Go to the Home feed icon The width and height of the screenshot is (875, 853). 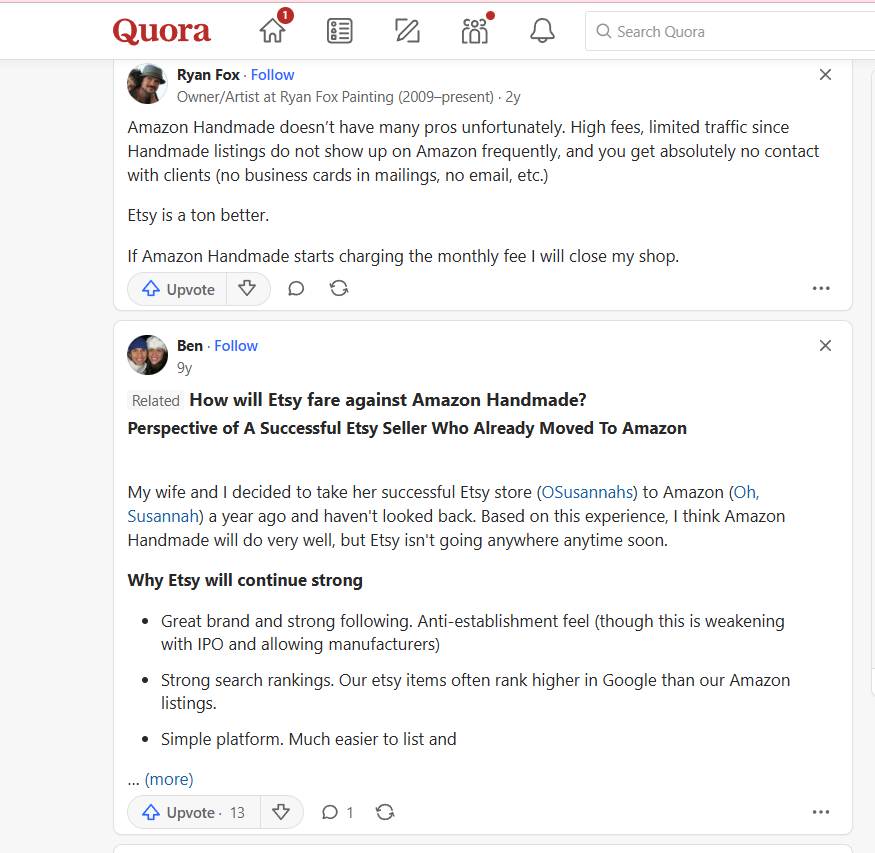coord(273,30)
